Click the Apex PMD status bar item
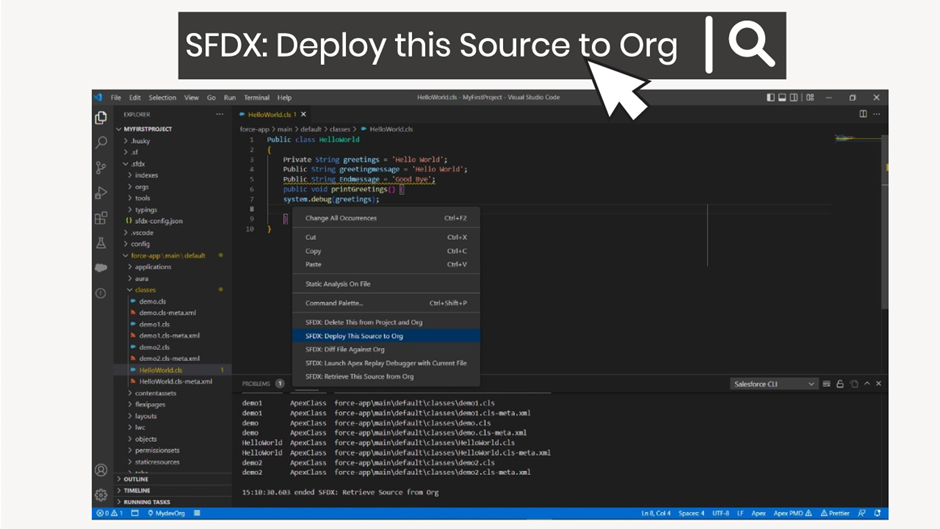The image size is (940, 529). pyautogui.click(x=793, y=513)
